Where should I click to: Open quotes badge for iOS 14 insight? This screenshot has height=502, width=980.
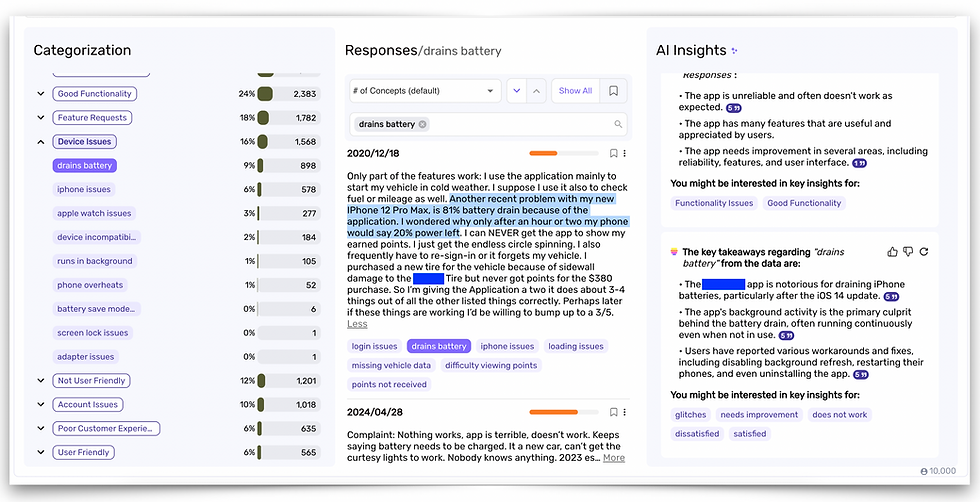[x=891, y=296]
